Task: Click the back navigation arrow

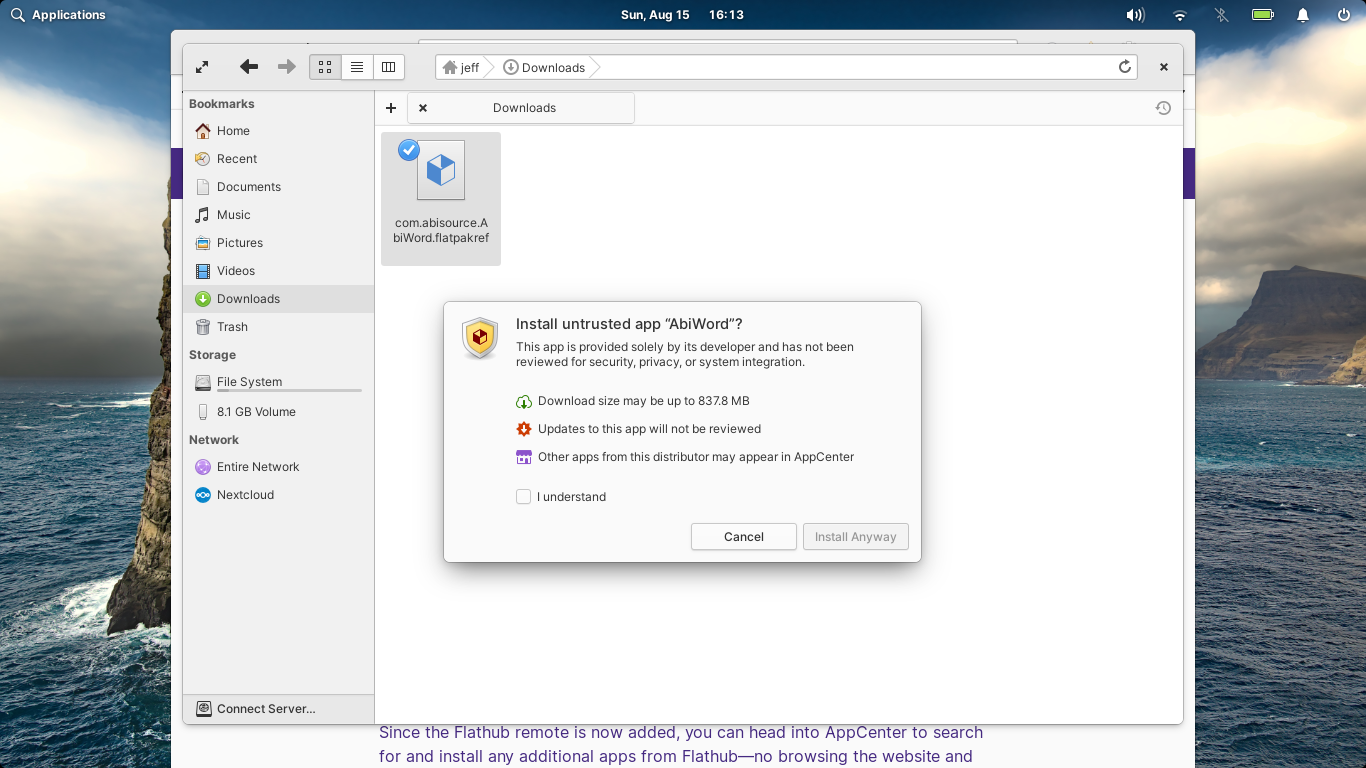Action: pos(249,67)
